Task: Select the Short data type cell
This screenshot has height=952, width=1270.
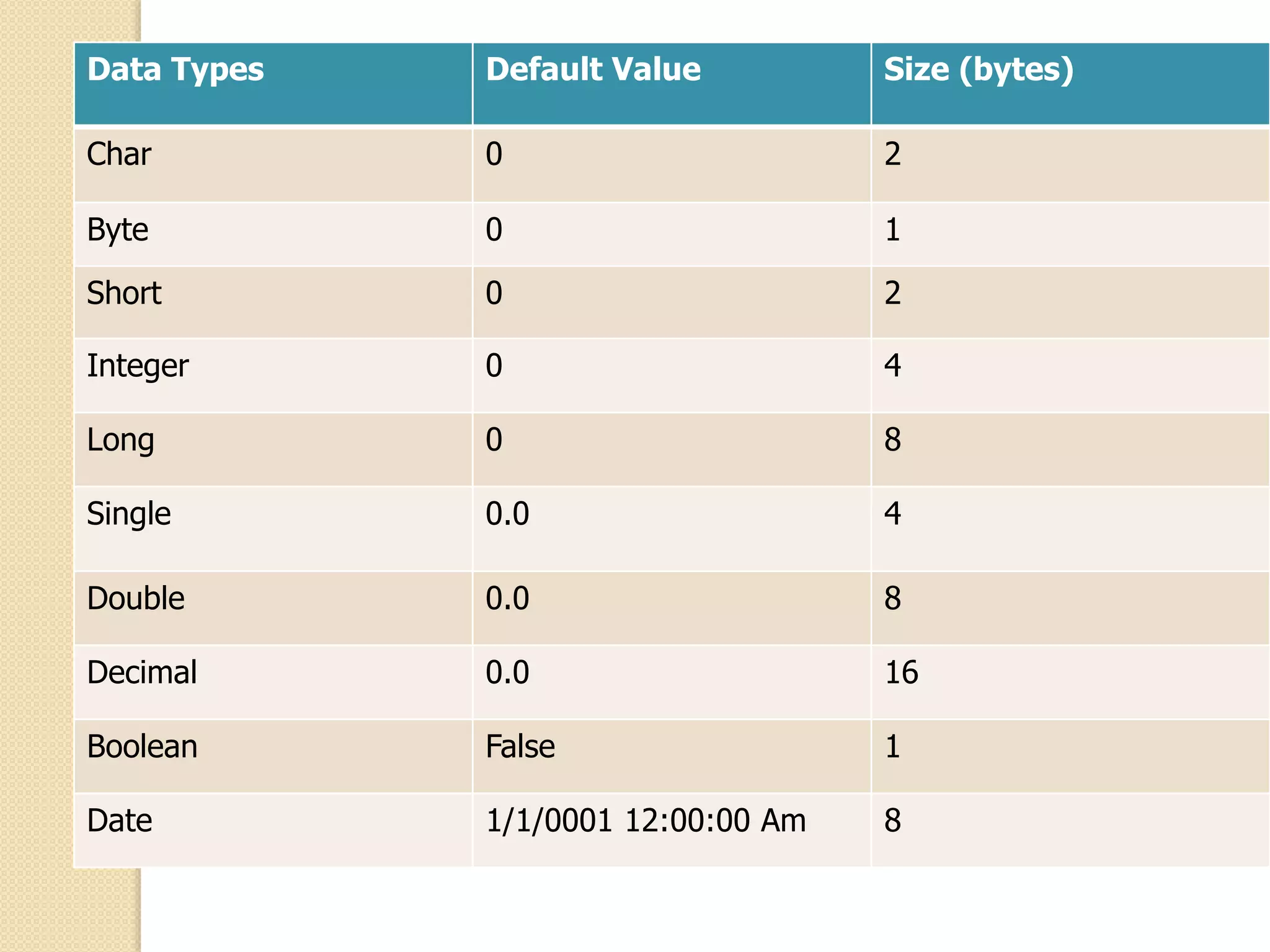Action: tap(124, 294)
